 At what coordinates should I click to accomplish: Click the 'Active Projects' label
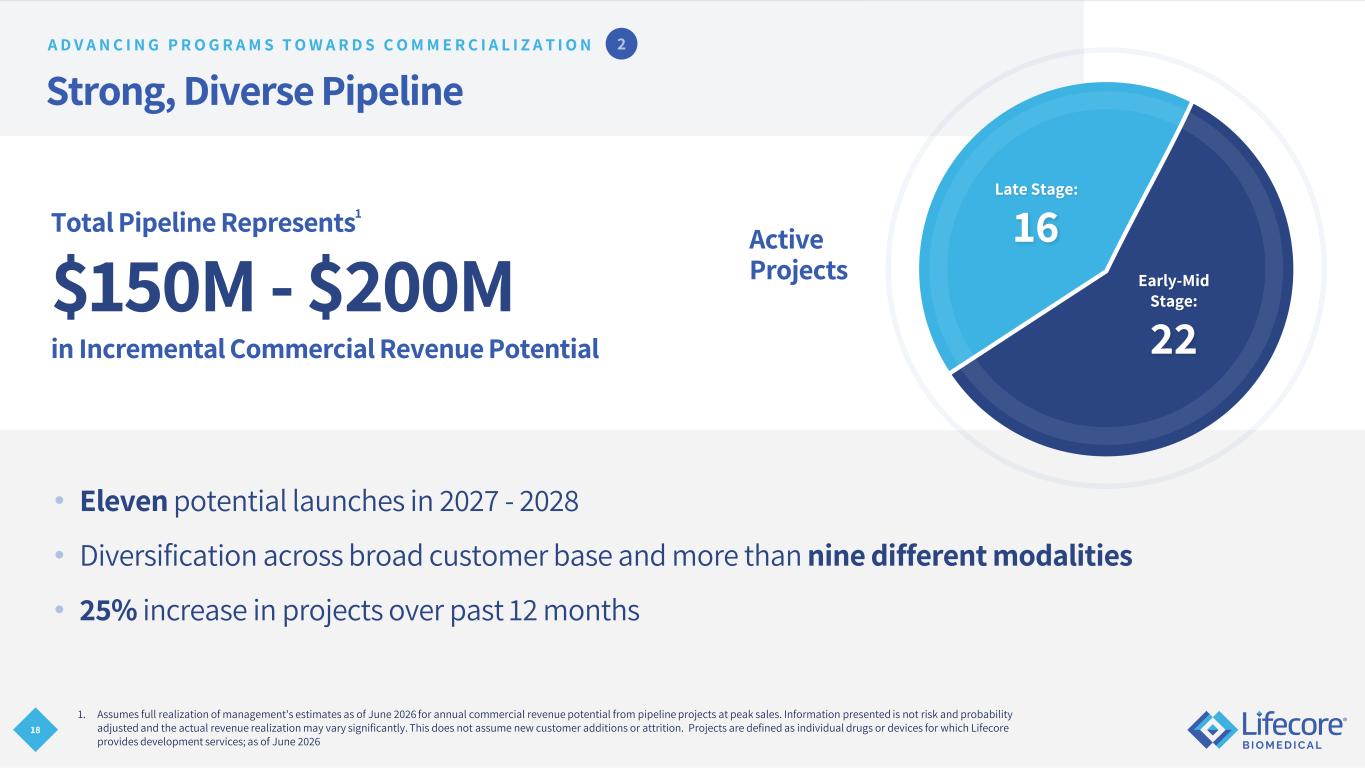pyautogui.click(x=798, y=255)
